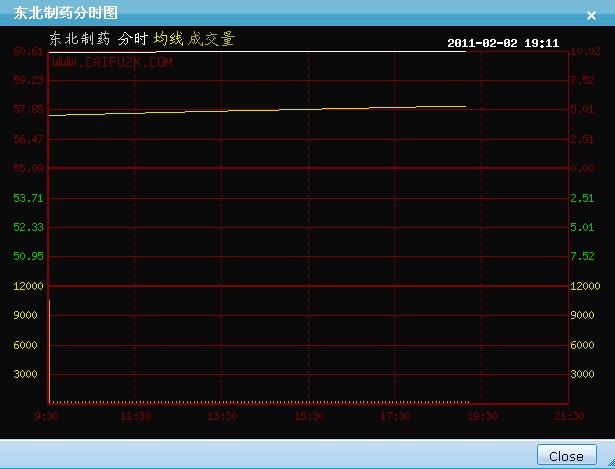Click the 分时 legend label
This screenshot has width=615, height=469.
click(x=133, y=39)
